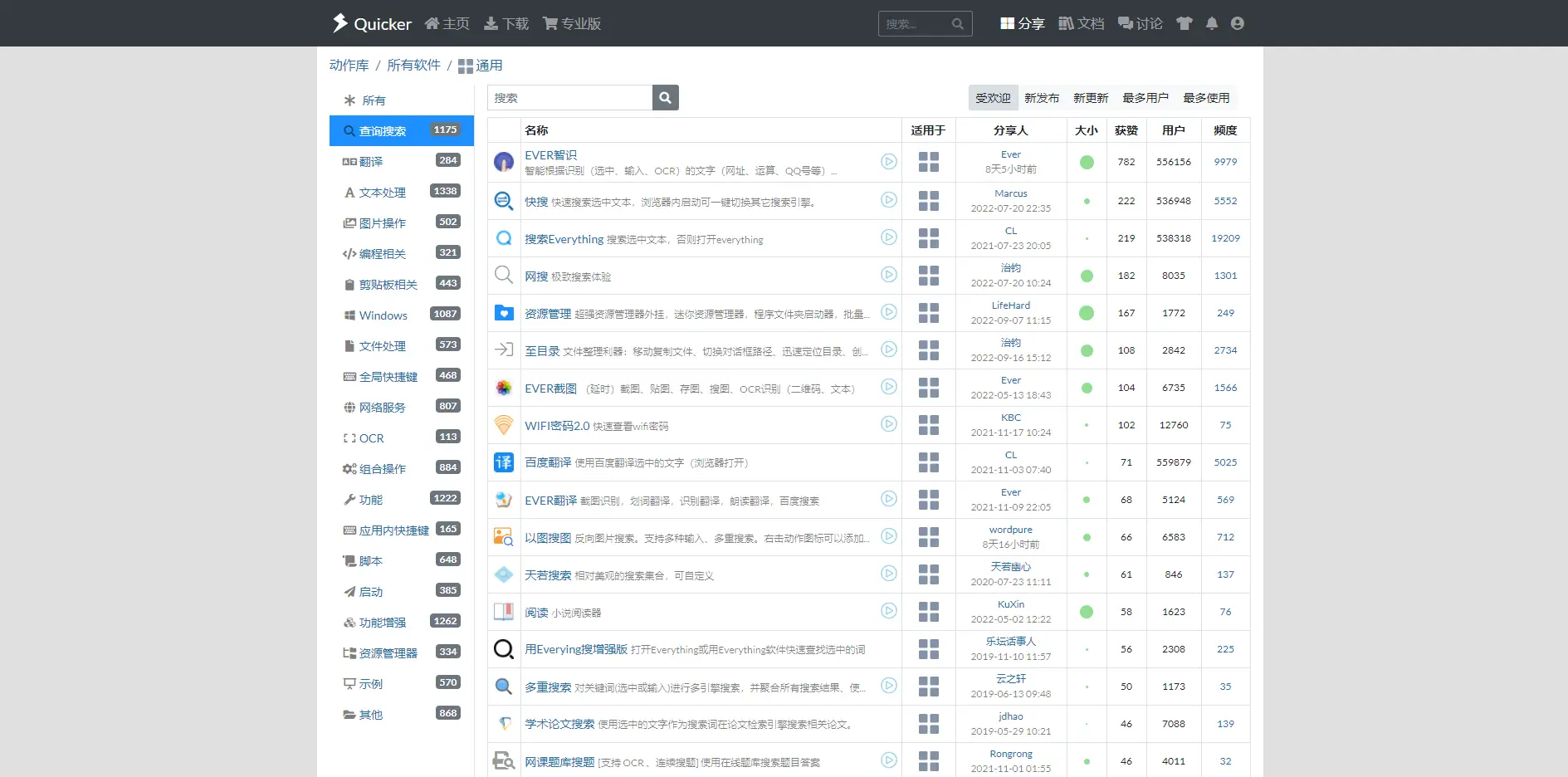Screen dimensions: 1568x777
Task: Open the notifications bell icon
Action: coord(1212,23)
